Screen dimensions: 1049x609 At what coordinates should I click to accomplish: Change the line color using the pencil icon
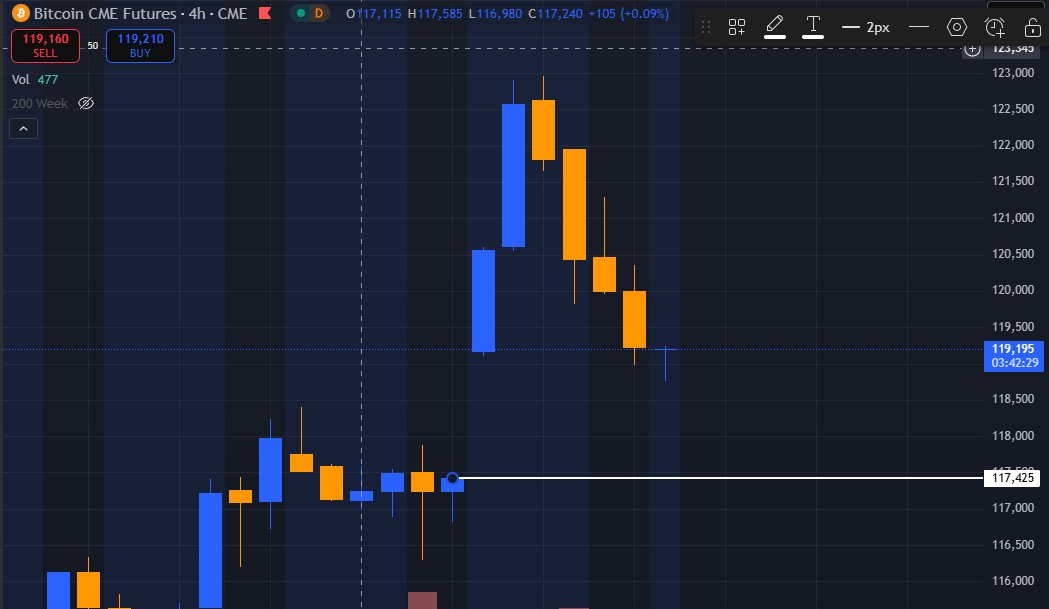tap(775, 27)
